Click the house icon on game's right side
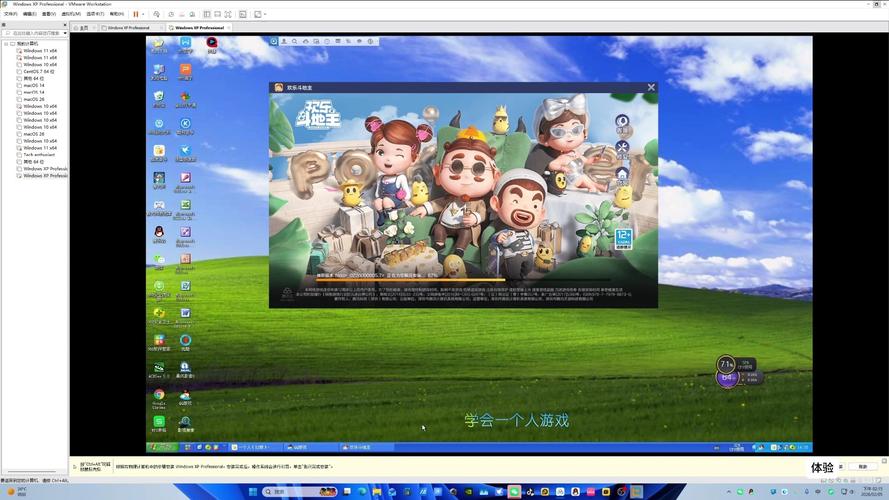This screenshot has height=500, width=889. pos(622,174)
